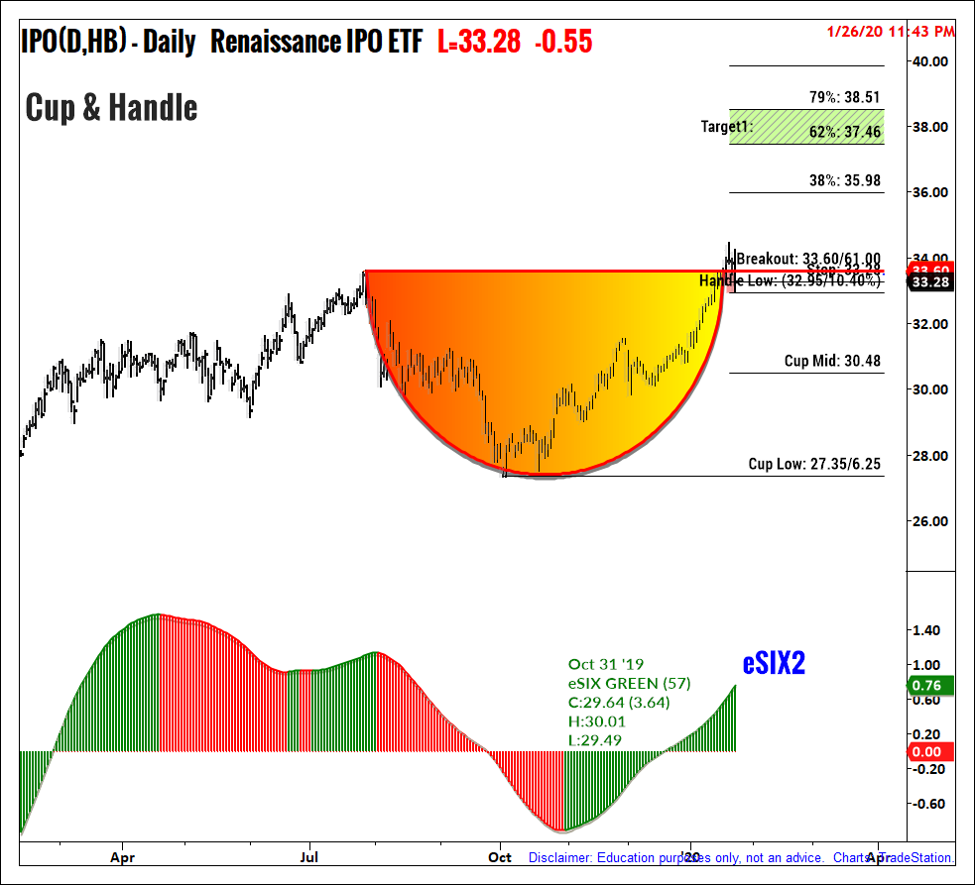Click the 'Breakout: 33.60/61.00' label
The image size is (975, 885).
pyautogui.click(x=808, y=259)
